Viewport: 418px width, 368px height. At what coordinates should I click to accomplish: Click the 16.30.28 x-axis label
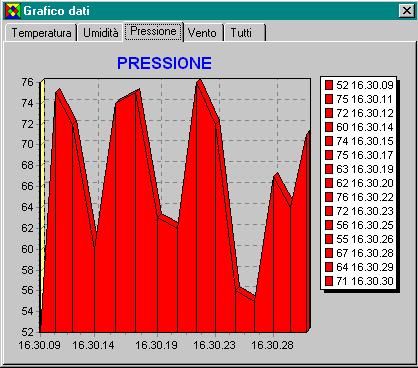(x=272, y=345)
